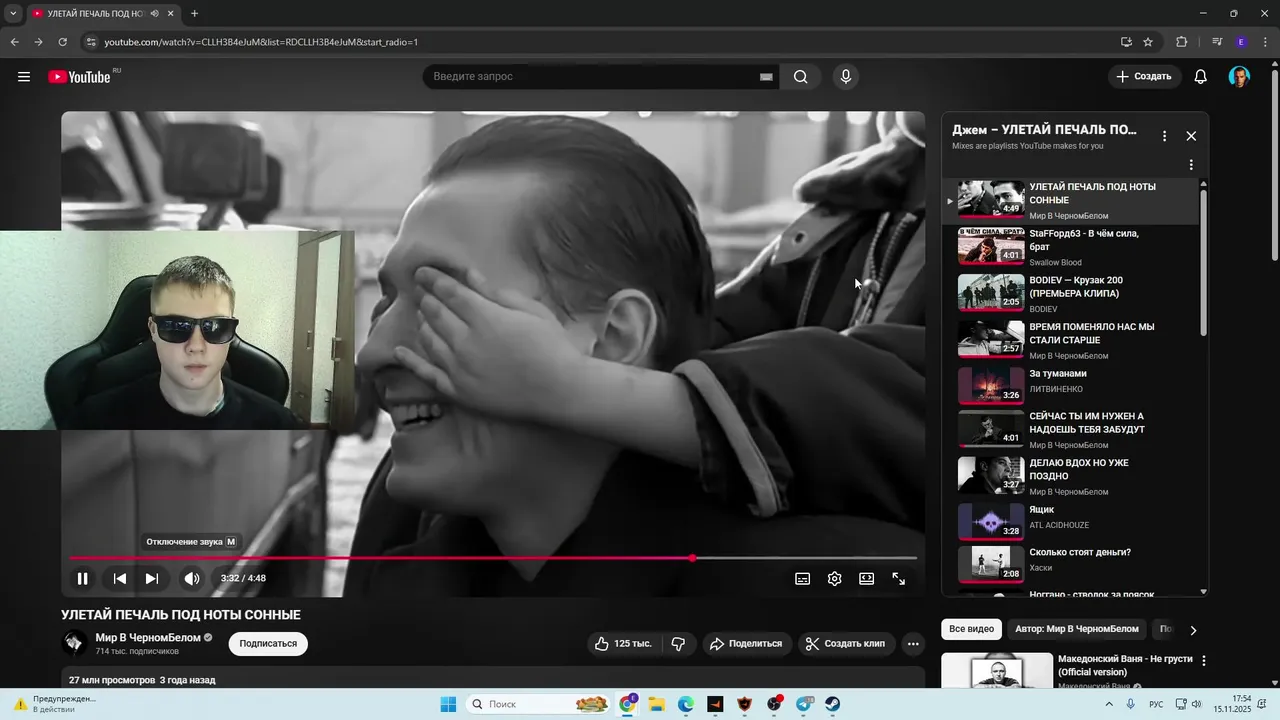1280x720 pixels.
Task: Open YouTube notifications bell
Action: 1201,77
